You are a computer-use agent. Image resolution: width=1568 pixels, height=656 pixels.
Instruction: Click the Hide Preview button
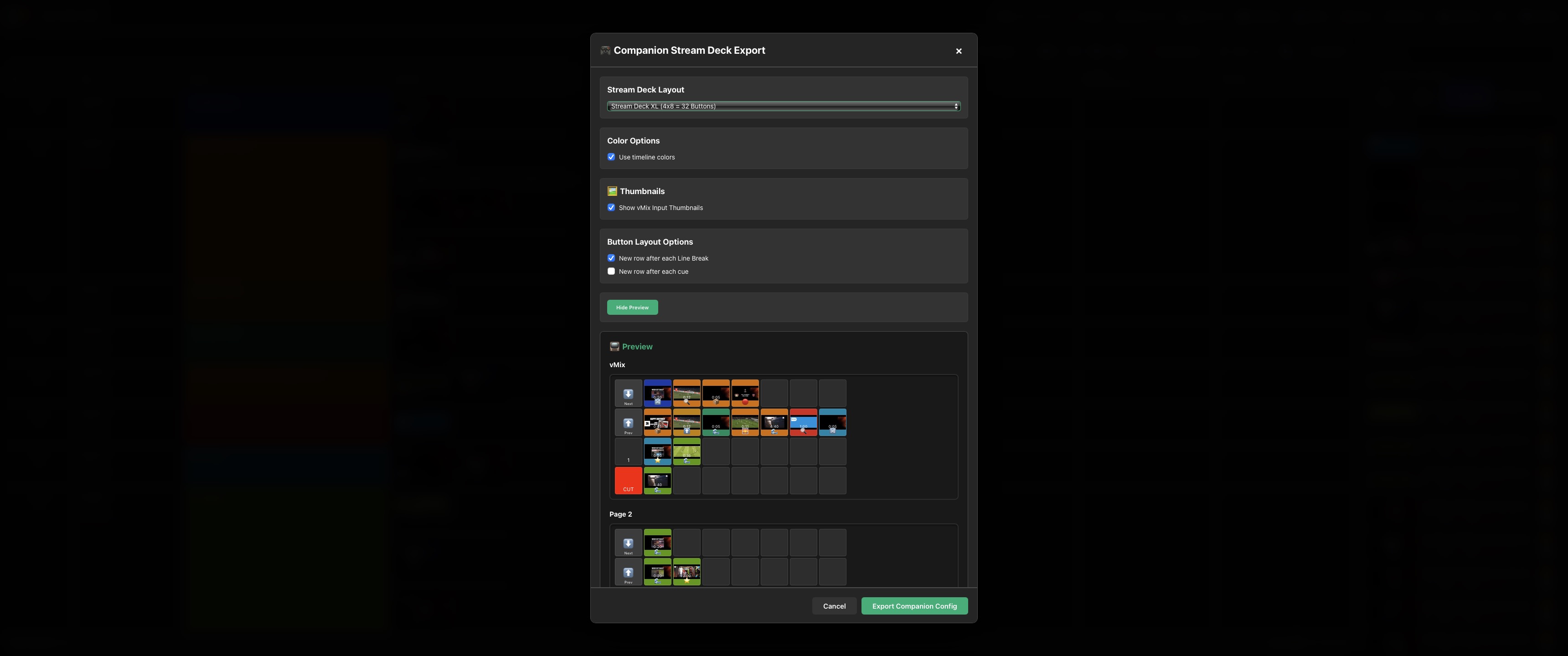click(x=632, y=307)
